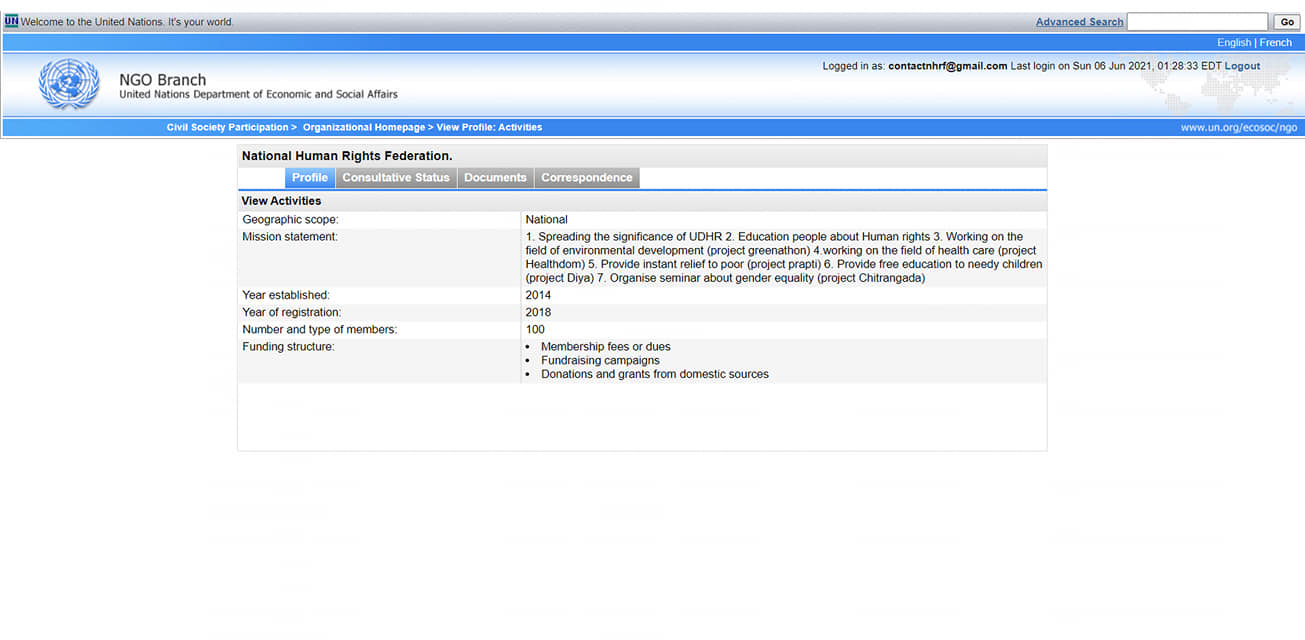The height and width of the screenshot is (640, 1305).
Task: Click the 2018 registration value
Action: click(x=538, y=312)
